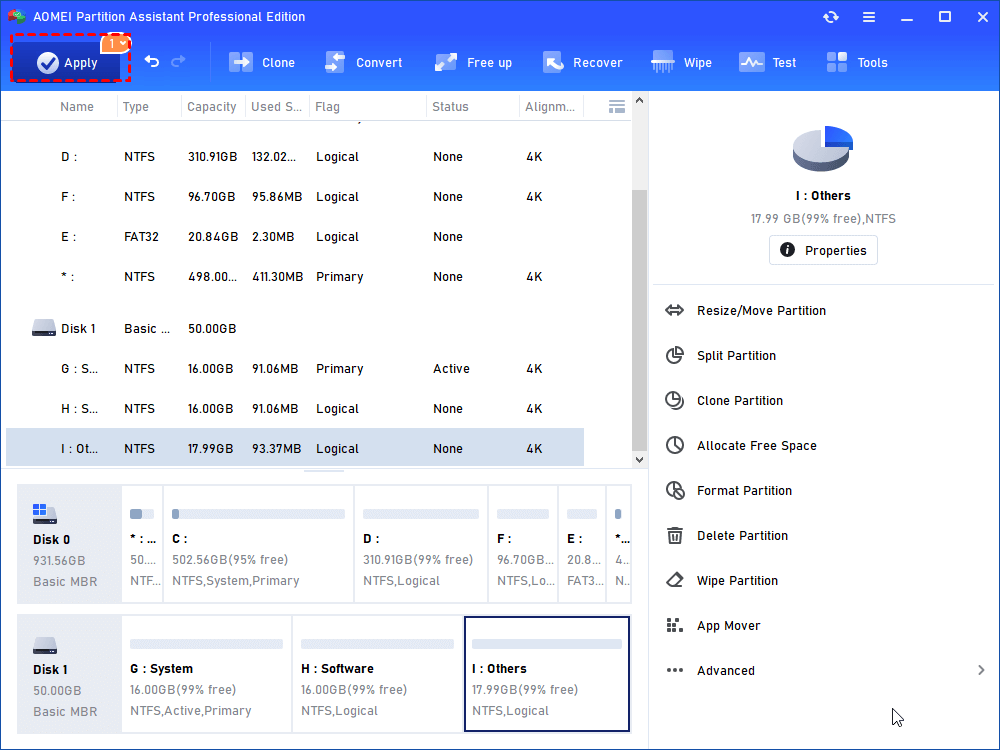Click the App Mover icon

(675, 625)
